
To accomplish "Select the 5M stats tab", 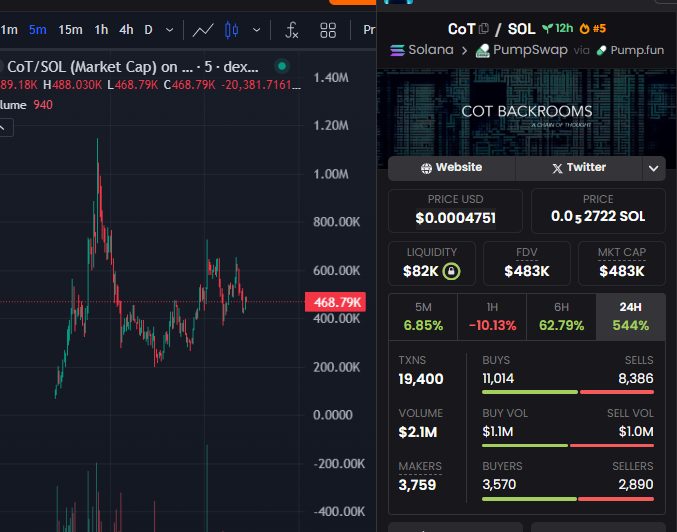I will pos(423,317).
